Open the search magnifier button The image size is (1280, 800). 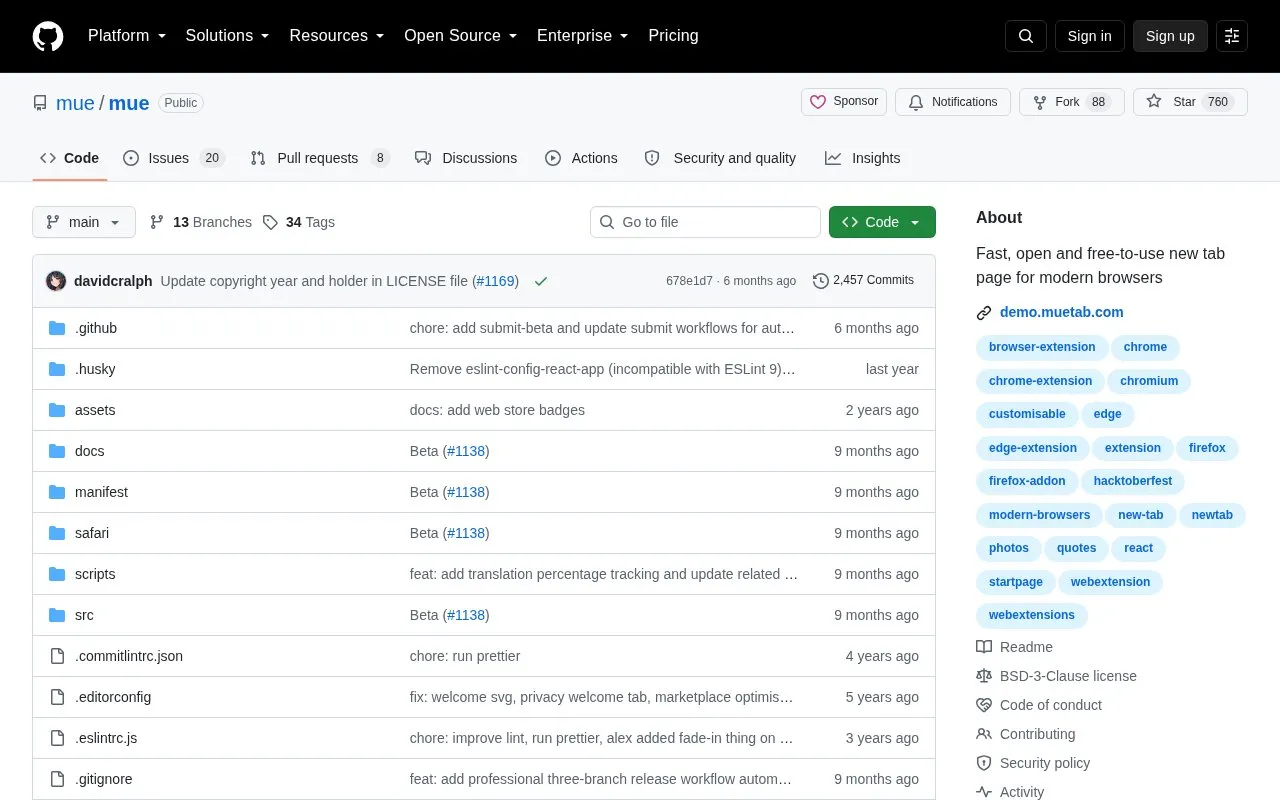point(1026,36)
